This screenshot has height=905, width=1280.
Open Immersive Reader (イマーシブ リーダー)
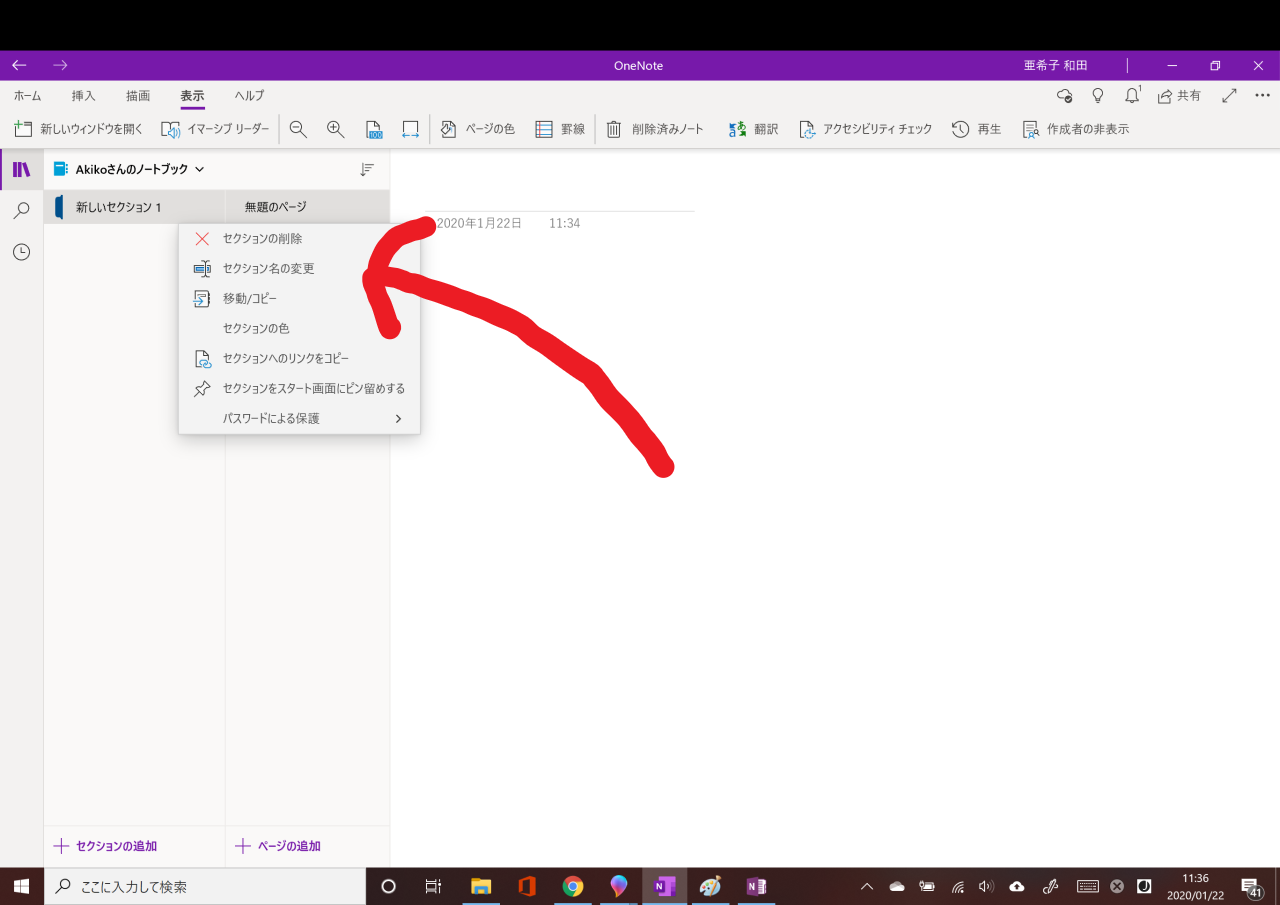(x=216, y=129)
